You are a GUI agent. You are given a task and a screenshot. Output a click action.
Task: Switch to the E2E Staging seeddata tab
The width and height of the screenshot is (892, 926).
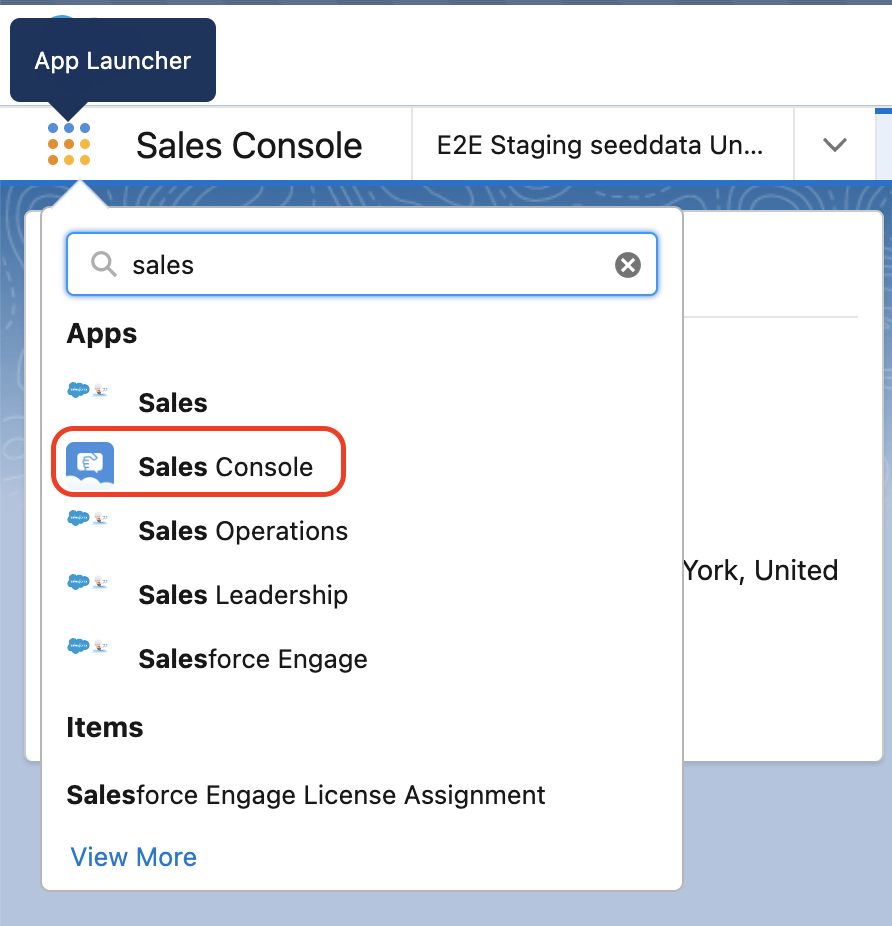[600, 145]
